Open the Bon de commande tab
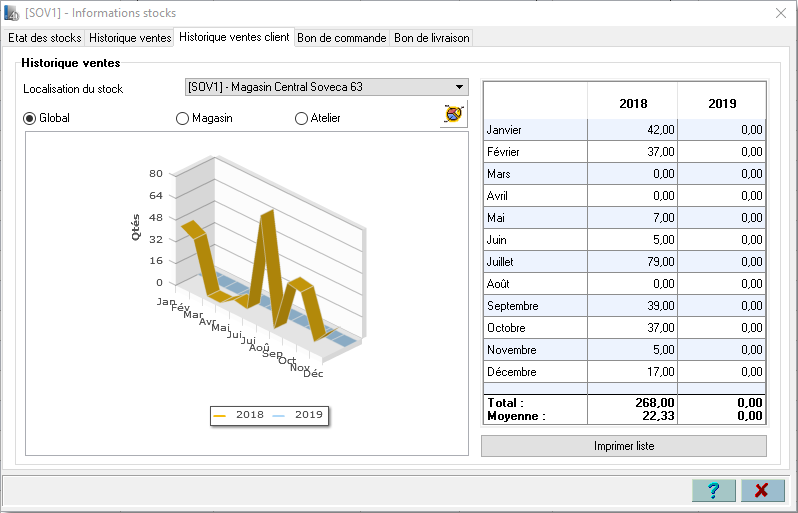Image resolution: width=798 pixels, height=513 pixels. pyautogui.click(x=342, y=38)
